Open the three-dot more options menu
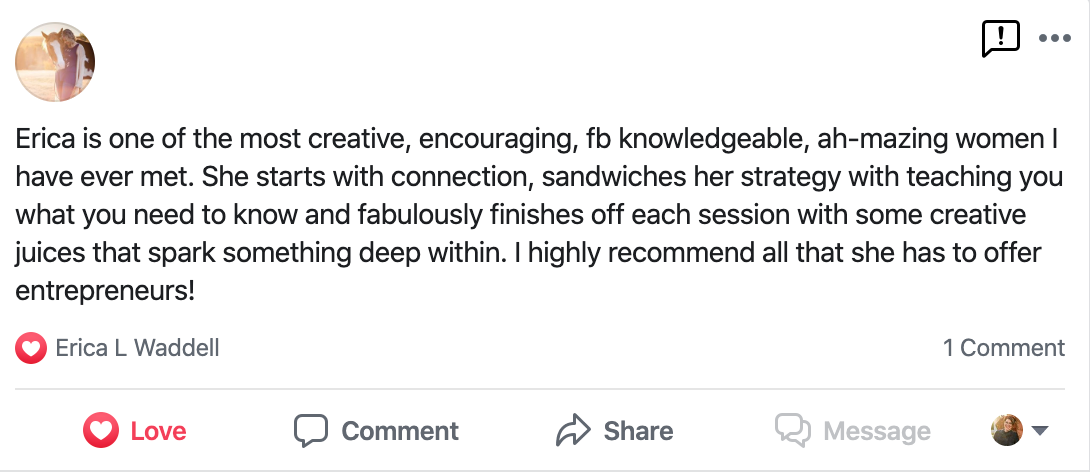The width and height of the screenshot is (1090, 472). [1054, 39]
